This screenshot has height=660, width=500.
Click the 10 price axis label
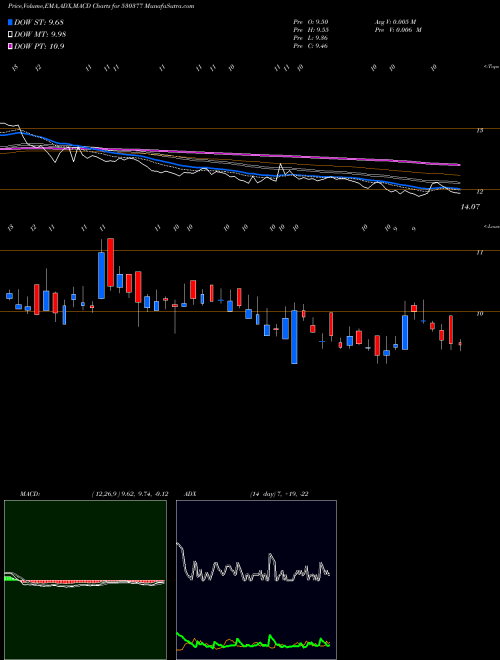pos(479,314)
